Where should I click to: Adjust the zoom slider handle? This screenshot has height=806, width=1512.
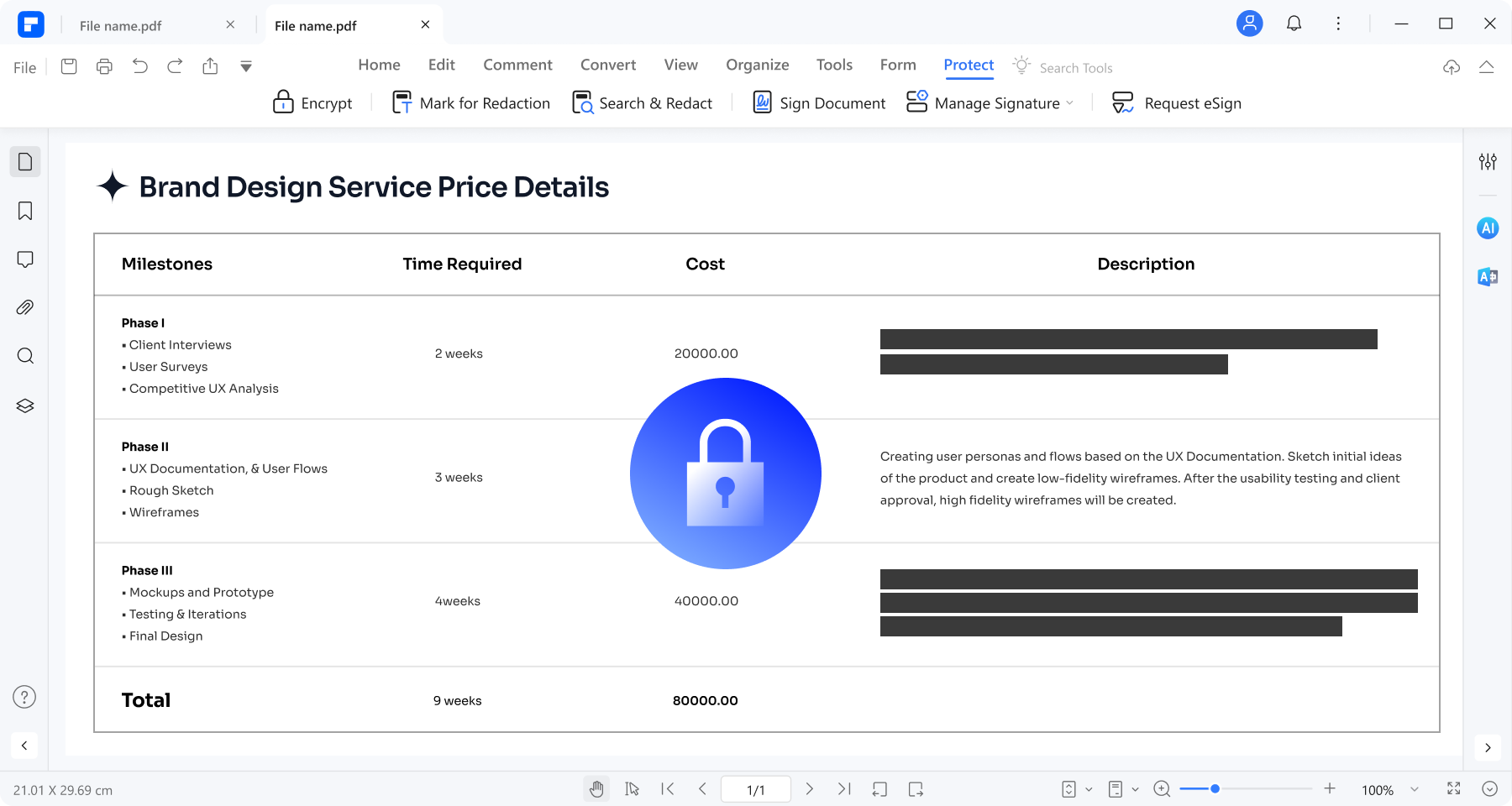coord(1215,789)
